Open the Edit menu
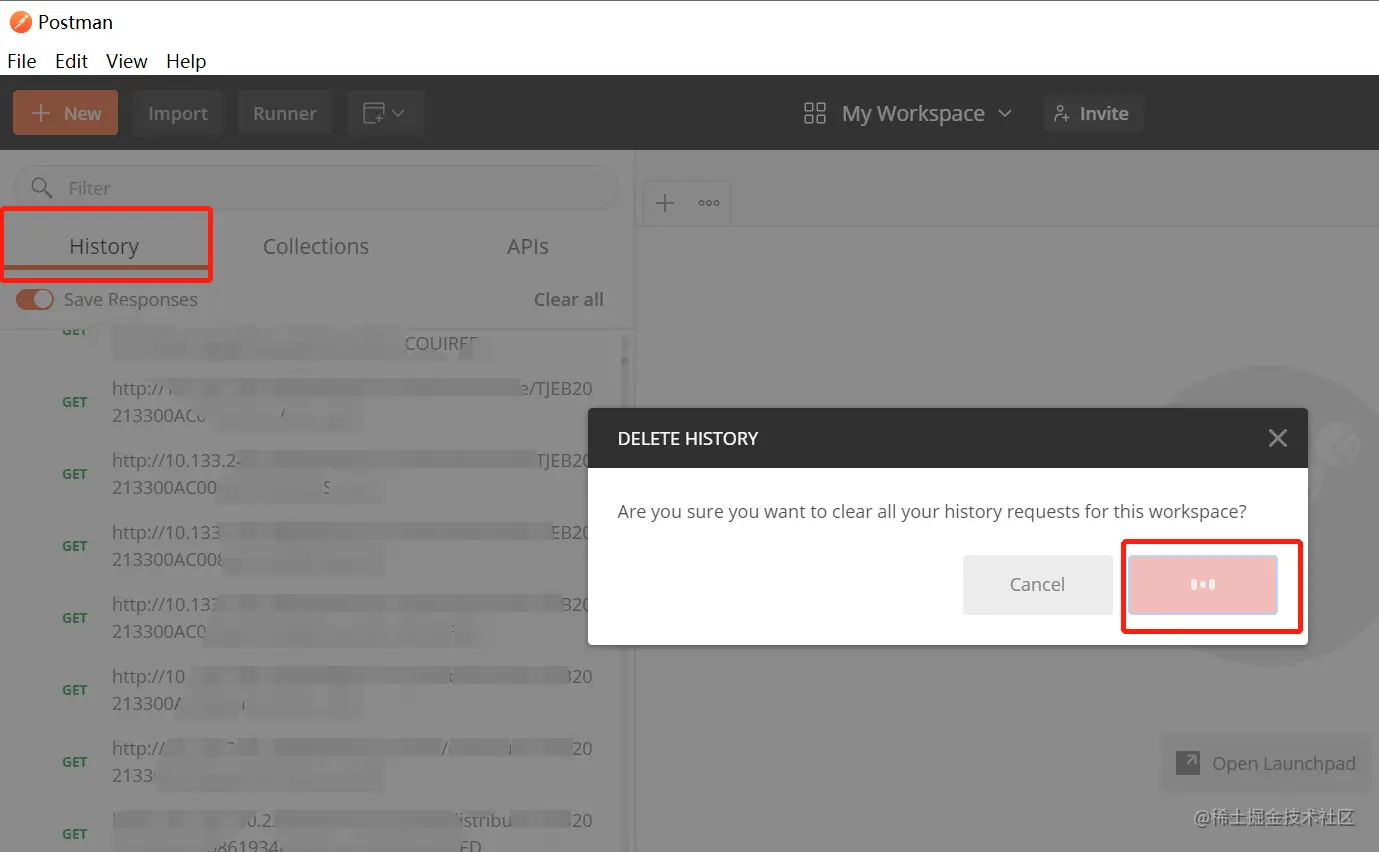Screen dimensions: 1379x852 click(71, 61)
